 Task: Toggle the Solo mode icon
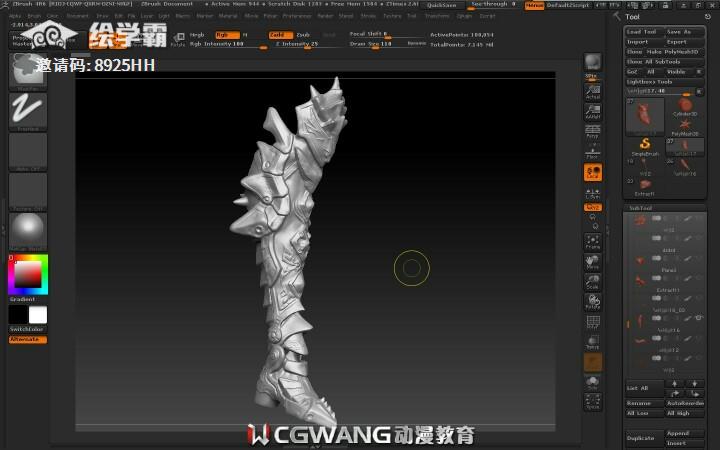(x=592, y=383)
